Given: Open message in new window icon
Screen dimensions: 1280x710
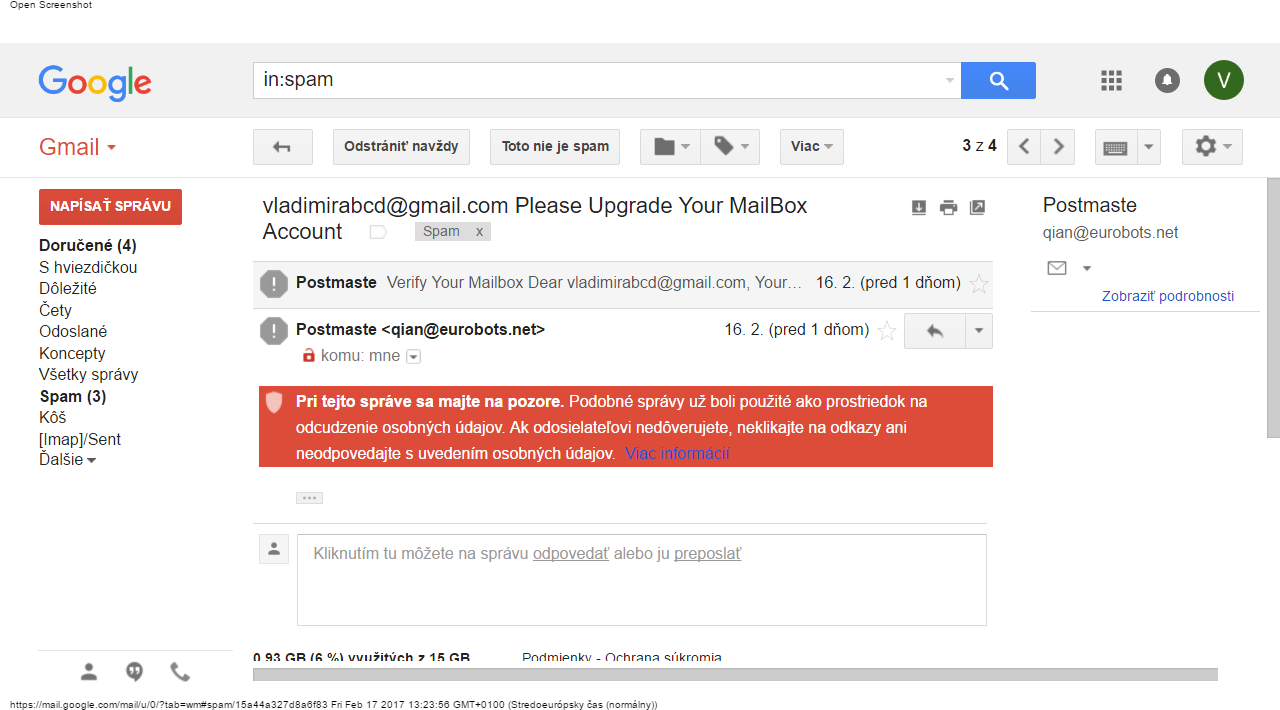Looking at the screenshot, I should pyautogui.click(x=978, y=207).
